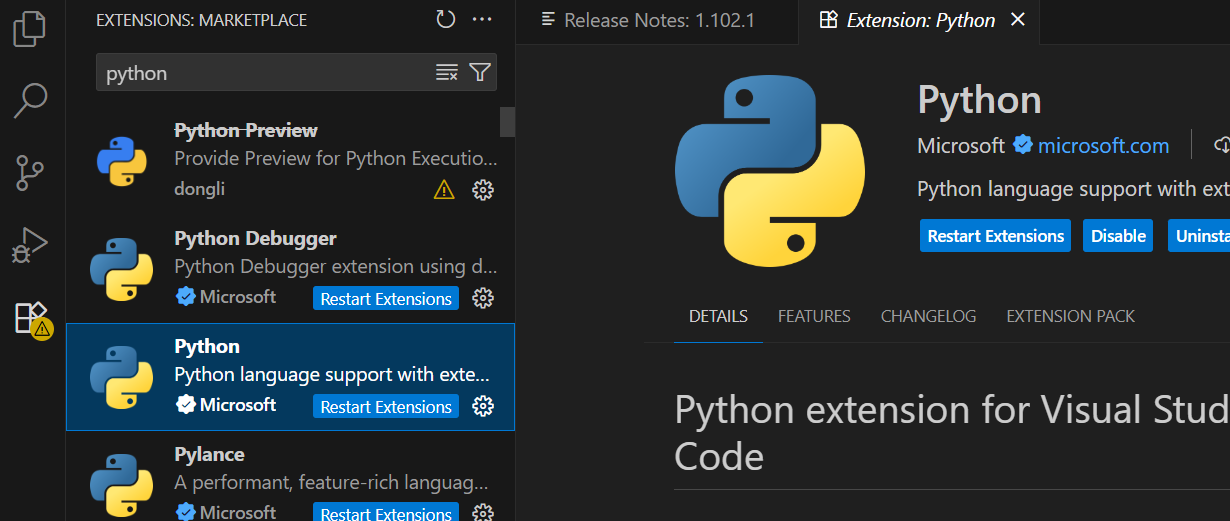1230x521 pixels.
Task: Open the microsoft.com publisher link
Action: coord(1103,146)
